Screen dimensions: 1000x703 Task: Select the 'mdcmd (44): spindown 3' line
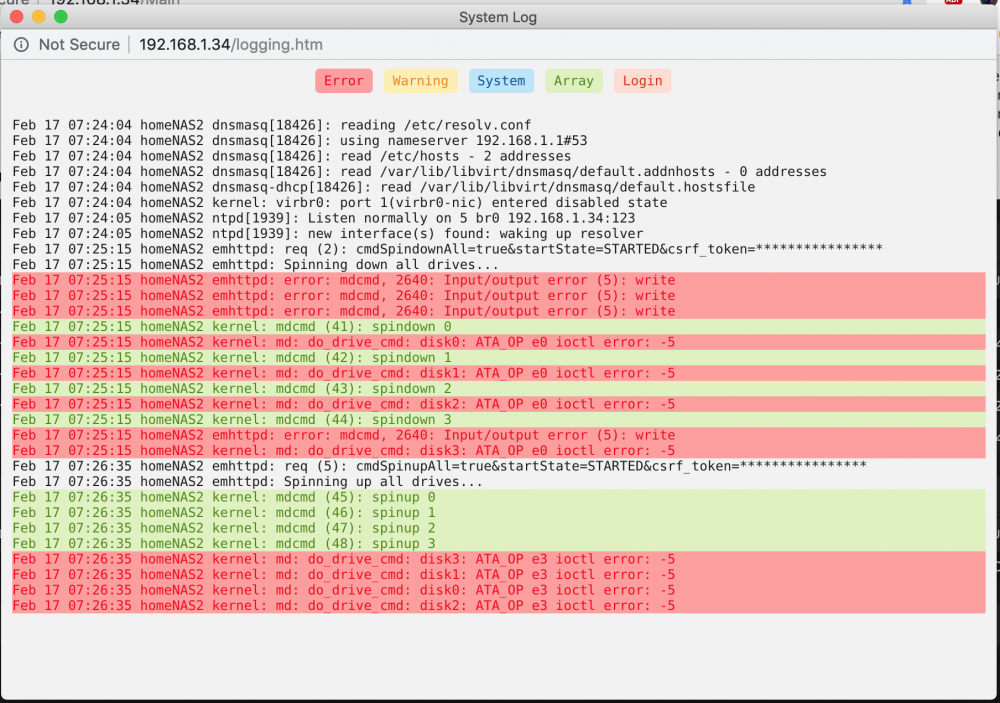[x=499, y=420]
